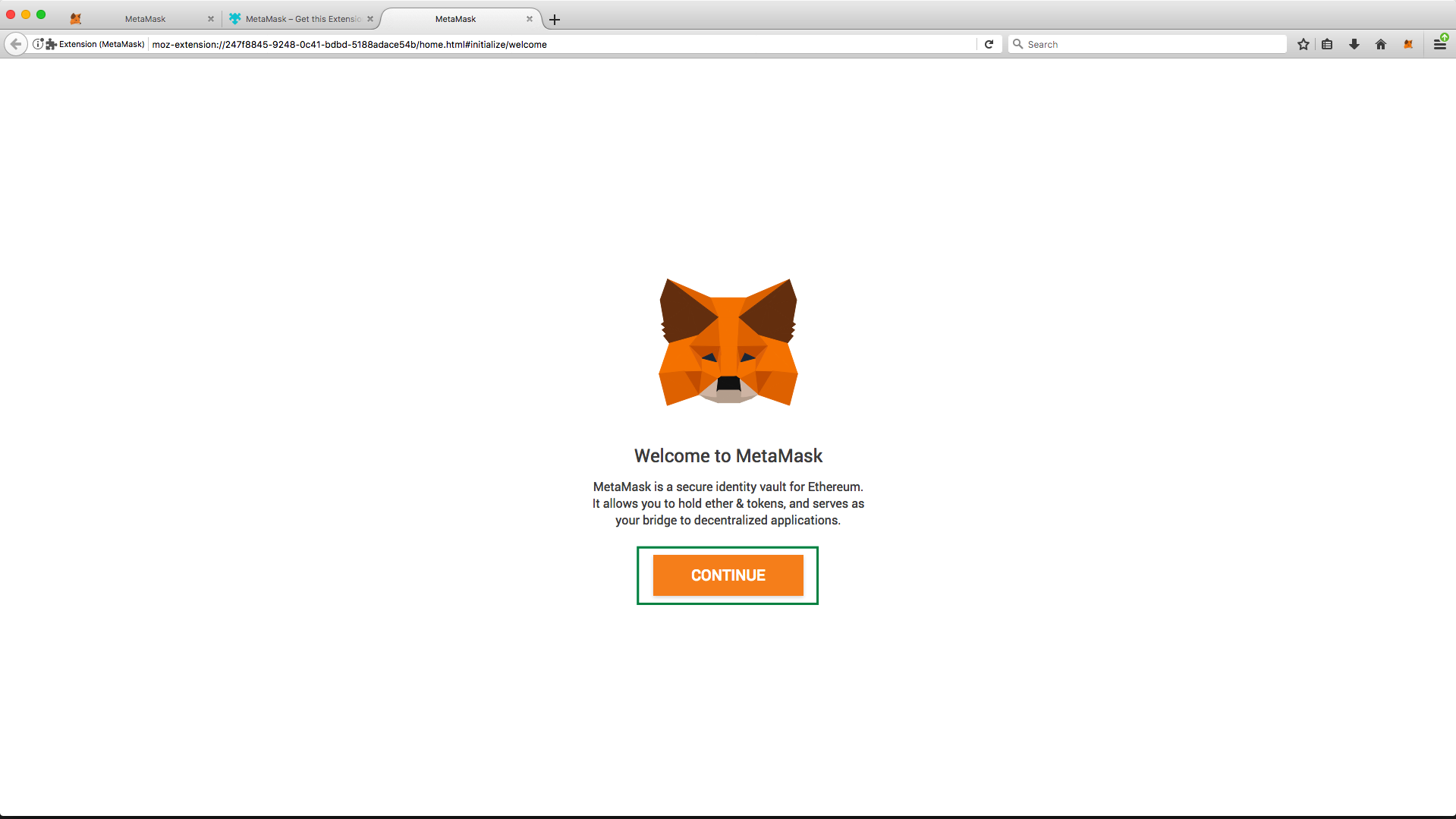Open the bookmarks list icon
1456x819 pixels.
pyautogui.click(x=1327, y=44)
